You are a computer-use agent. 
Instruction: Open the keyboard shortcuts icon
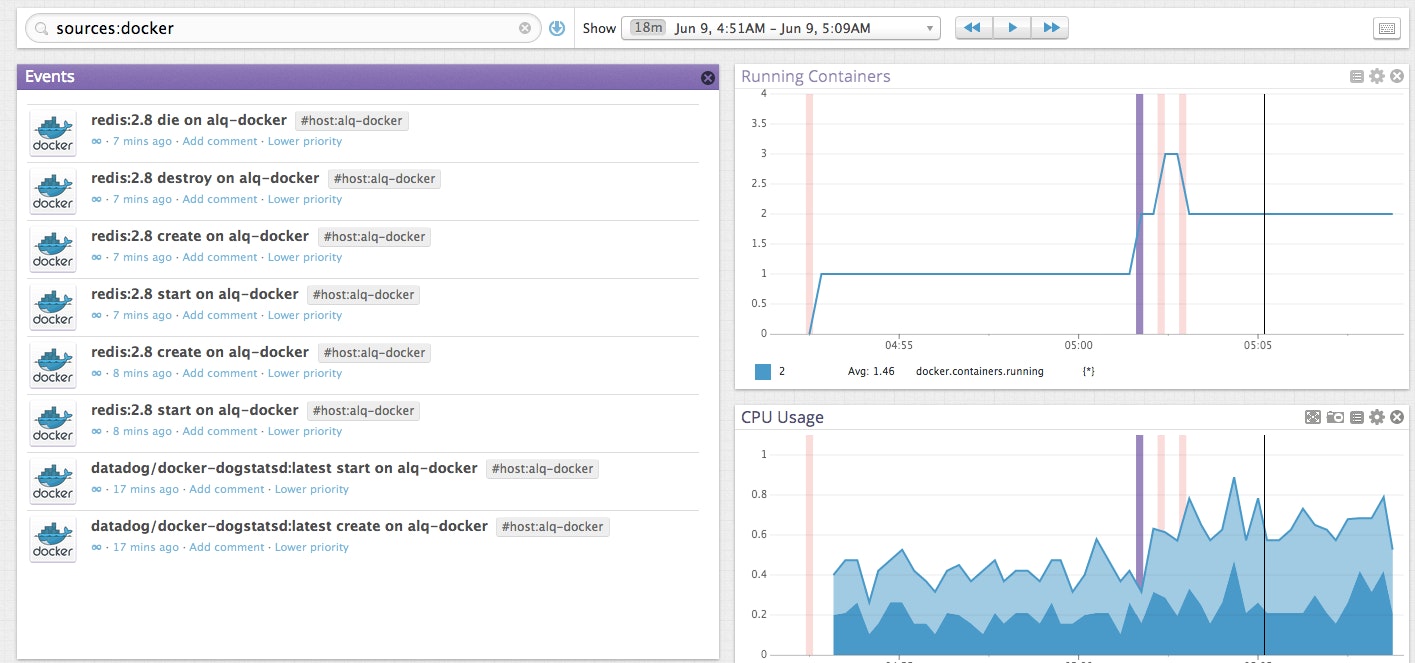pos(1386,28)
